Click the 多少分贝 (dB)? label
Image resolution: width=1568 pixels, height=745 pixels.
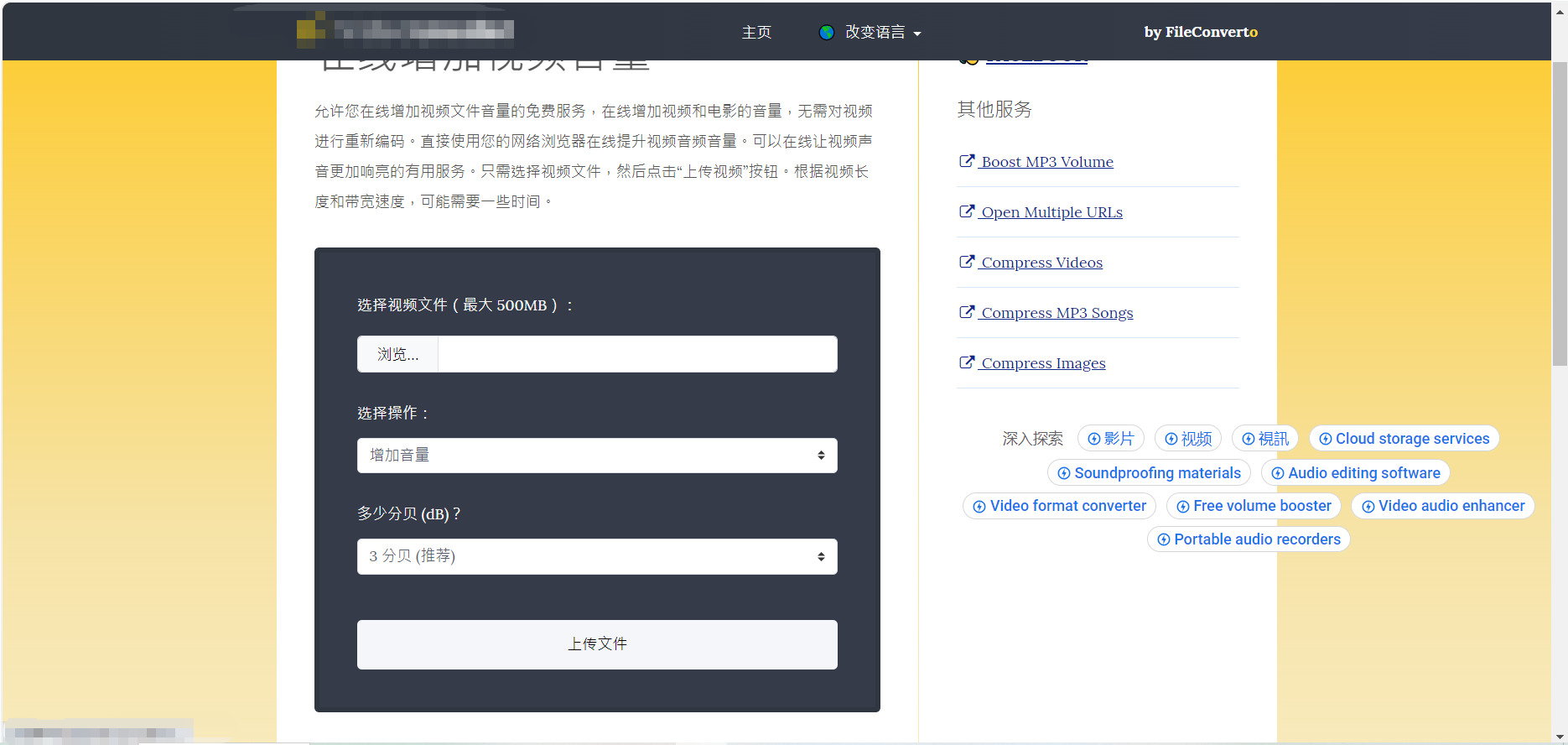tap(409, 513)
